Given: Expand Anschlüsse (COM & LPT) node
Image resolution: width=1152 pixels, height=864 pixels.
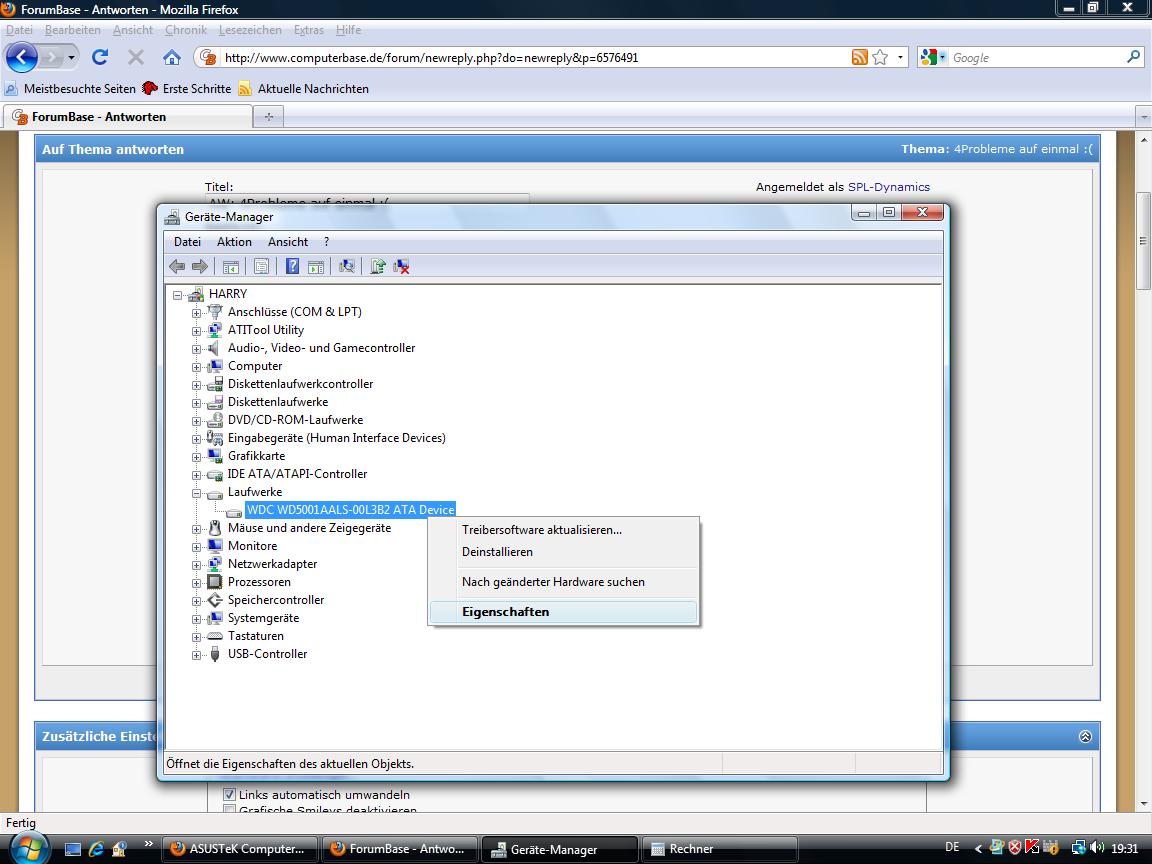Looking at the screenshot, I should coord(196,313).
